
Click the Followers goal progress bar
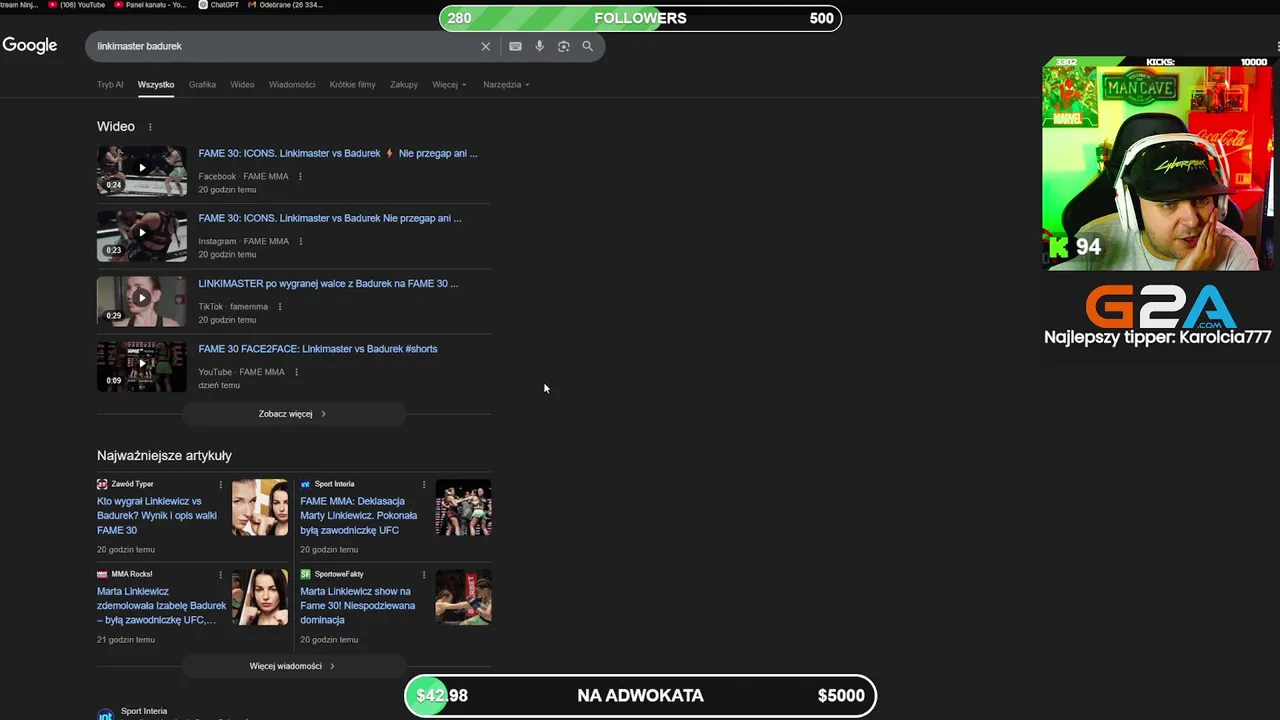tap(640, 18)
